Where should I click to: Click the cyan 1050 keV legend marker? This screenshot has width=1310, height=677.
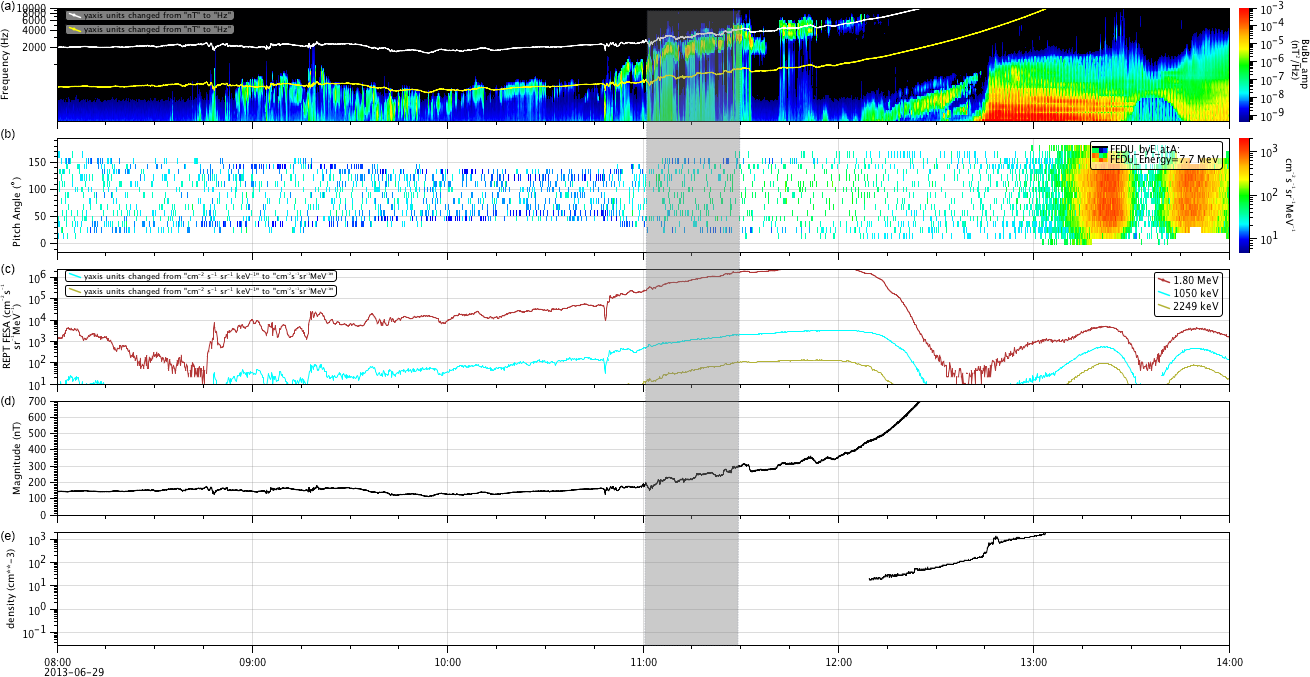point(1164,296)
